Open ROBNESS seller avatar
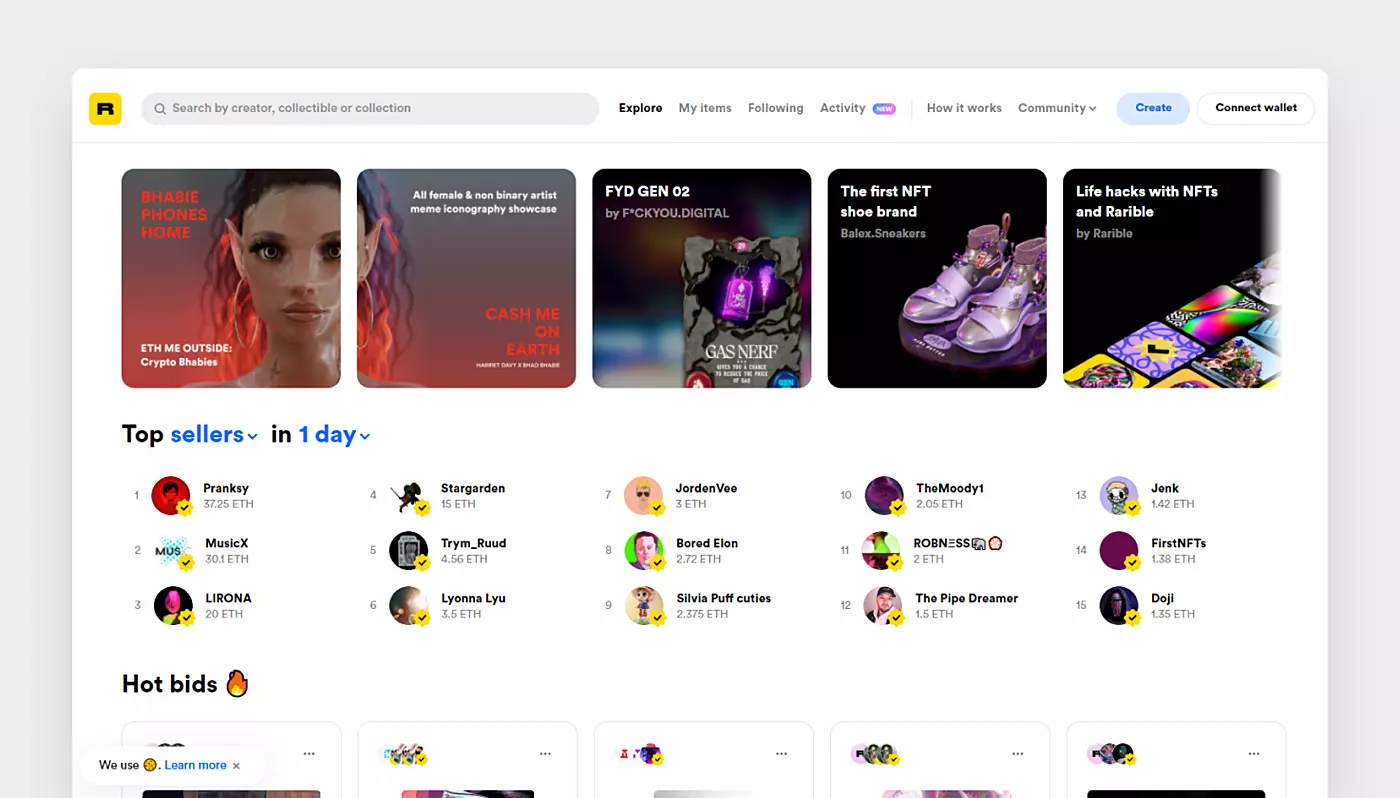 pyautogui.click(x=882, y=551)
